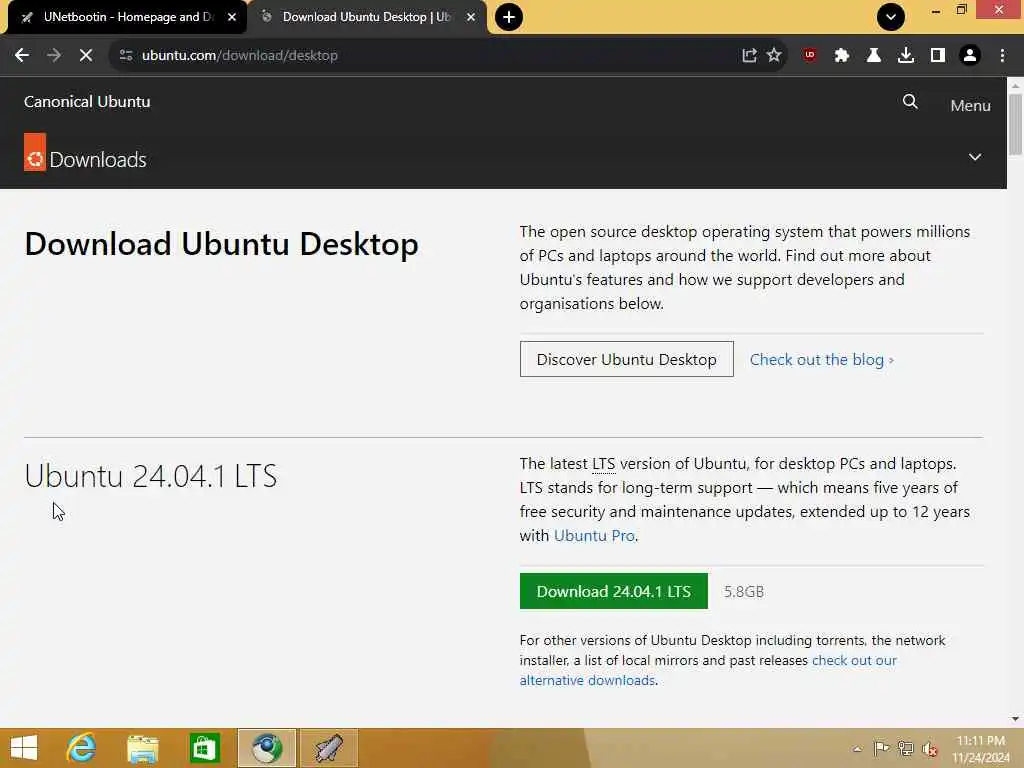
Task: Open File Explorer from taskbar
Action: [142, 748]
